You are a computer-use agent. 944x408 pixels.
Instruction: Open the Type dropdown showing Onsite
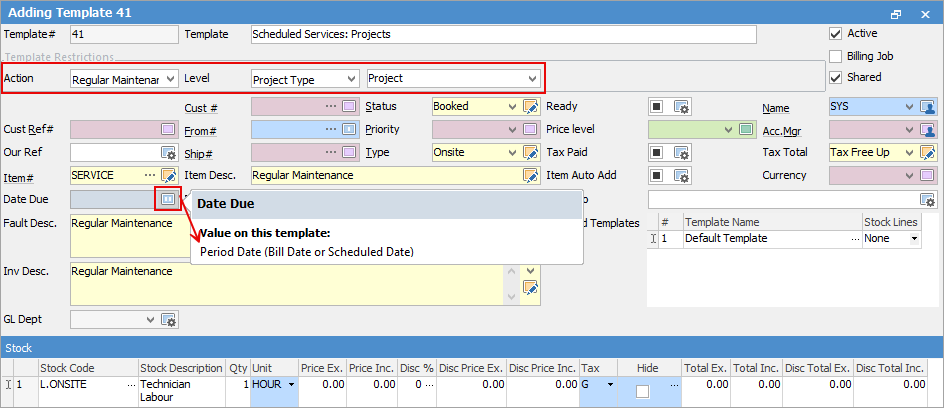(x=512, y=152)
